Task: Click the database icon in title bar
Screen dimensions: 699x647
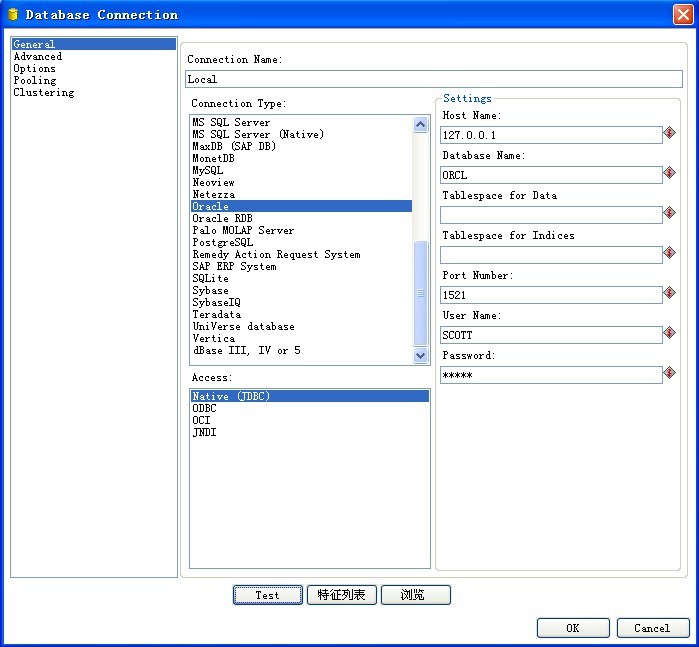Action: (x=13, y=15)
